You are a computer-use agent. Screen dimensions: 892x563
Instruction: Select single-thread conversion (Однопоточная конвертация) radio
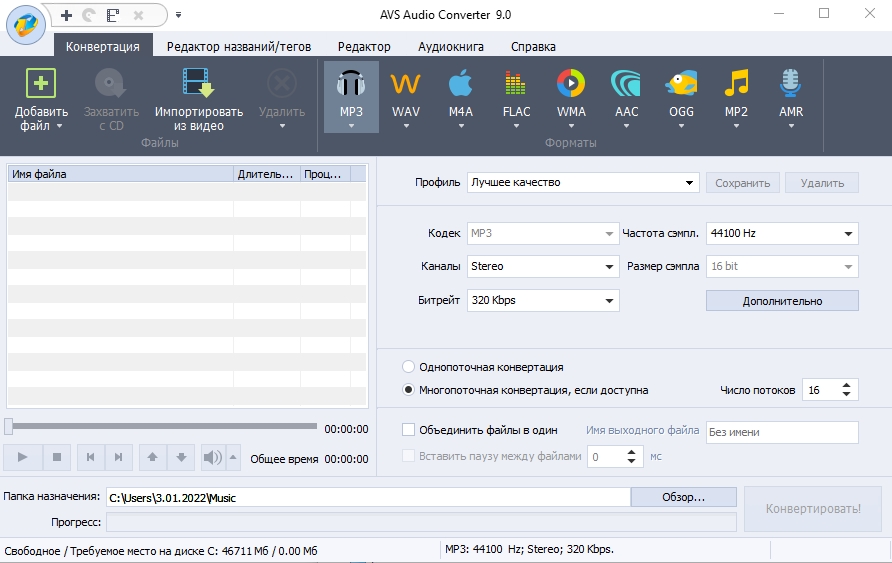click(408, 367)
